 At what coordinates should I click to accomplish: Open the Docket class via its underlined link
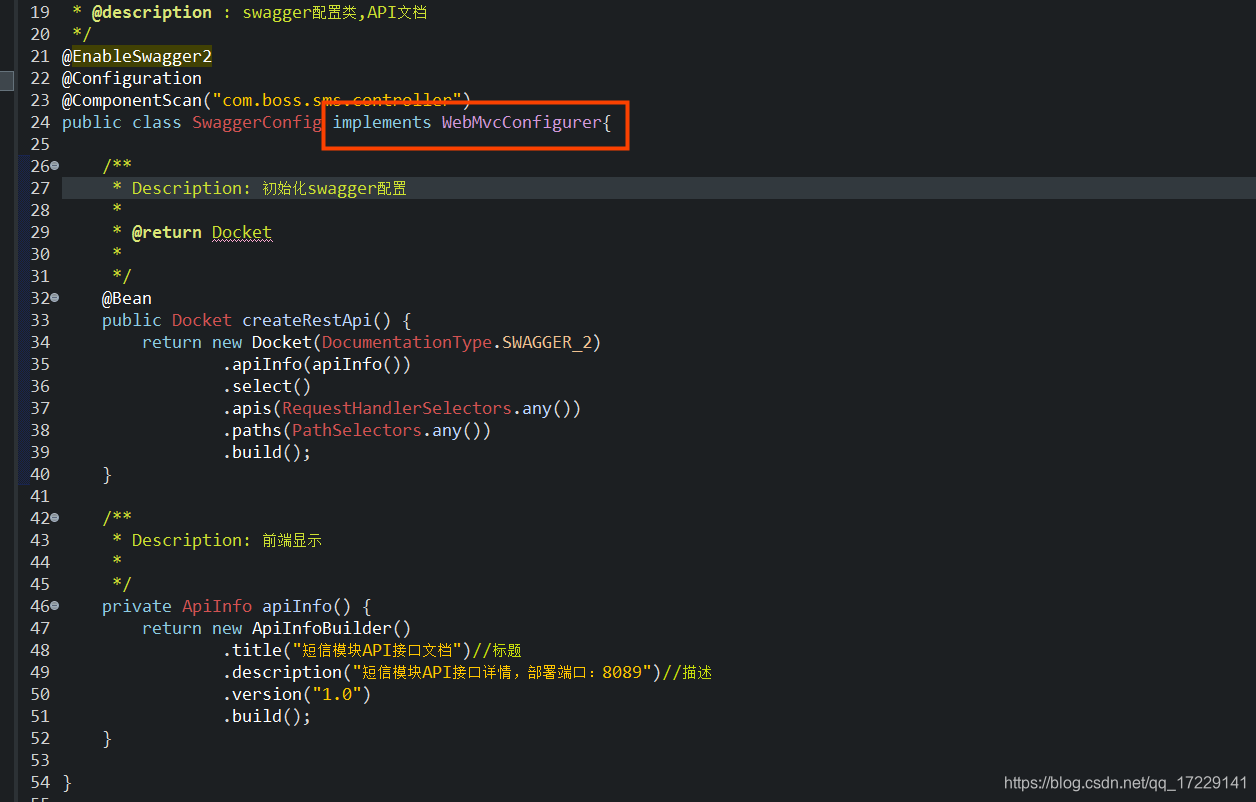(x=241, y=232)
